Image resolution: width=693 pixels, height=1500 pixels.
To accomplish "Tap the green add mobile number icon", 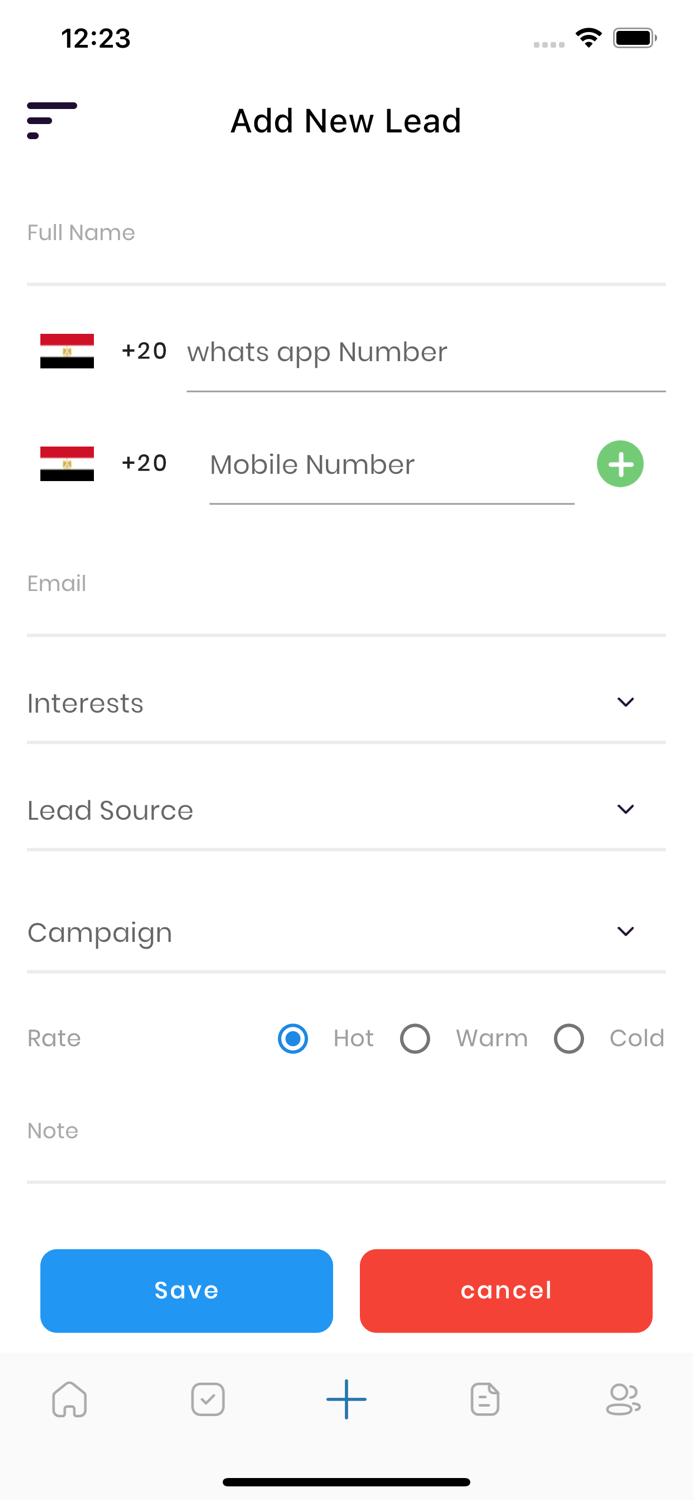I will tap(620, 464).
